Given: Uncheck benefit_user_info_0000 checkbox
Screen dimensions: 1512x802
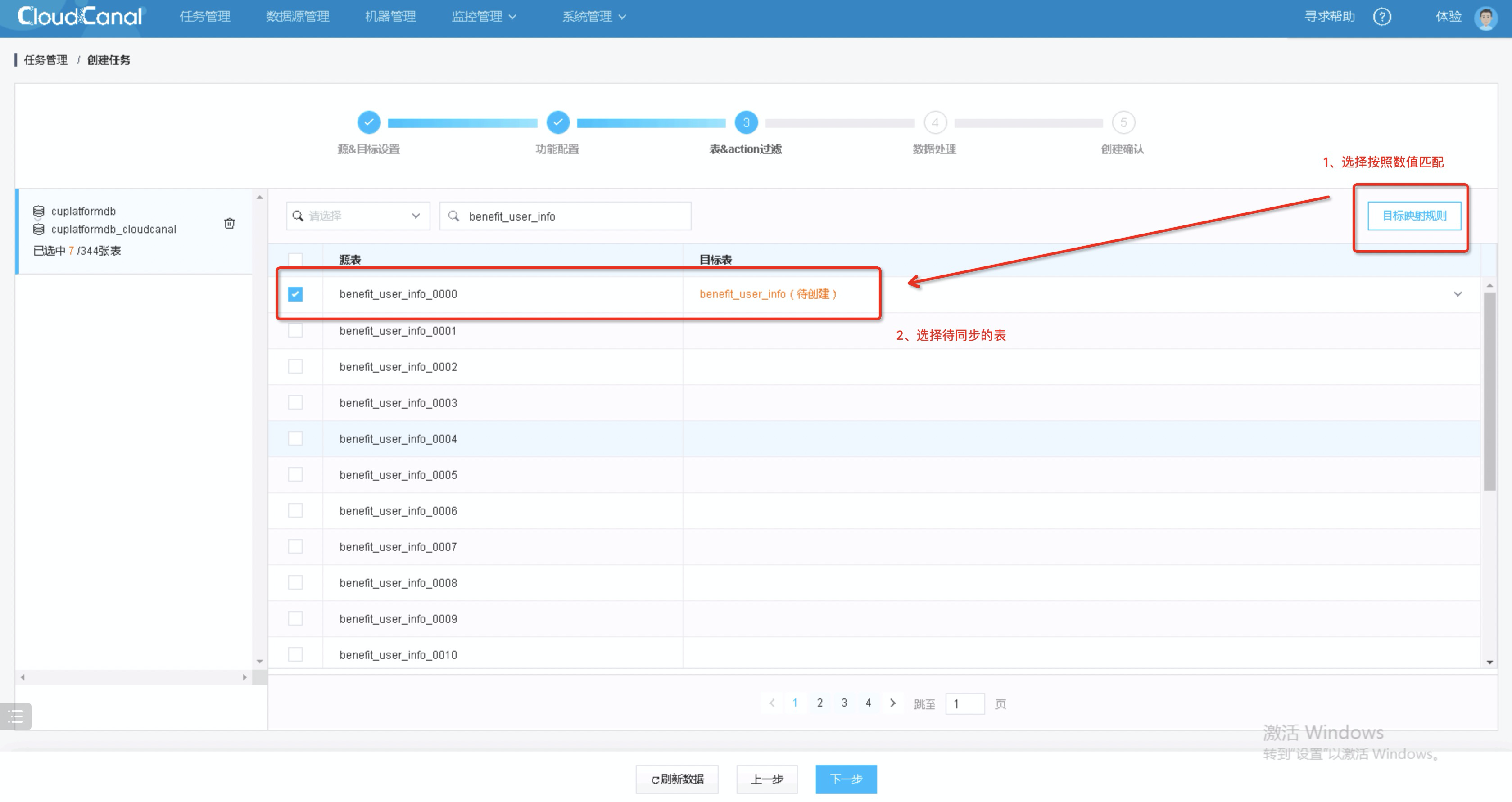Looking at the screenshot, I should (295, 294).
